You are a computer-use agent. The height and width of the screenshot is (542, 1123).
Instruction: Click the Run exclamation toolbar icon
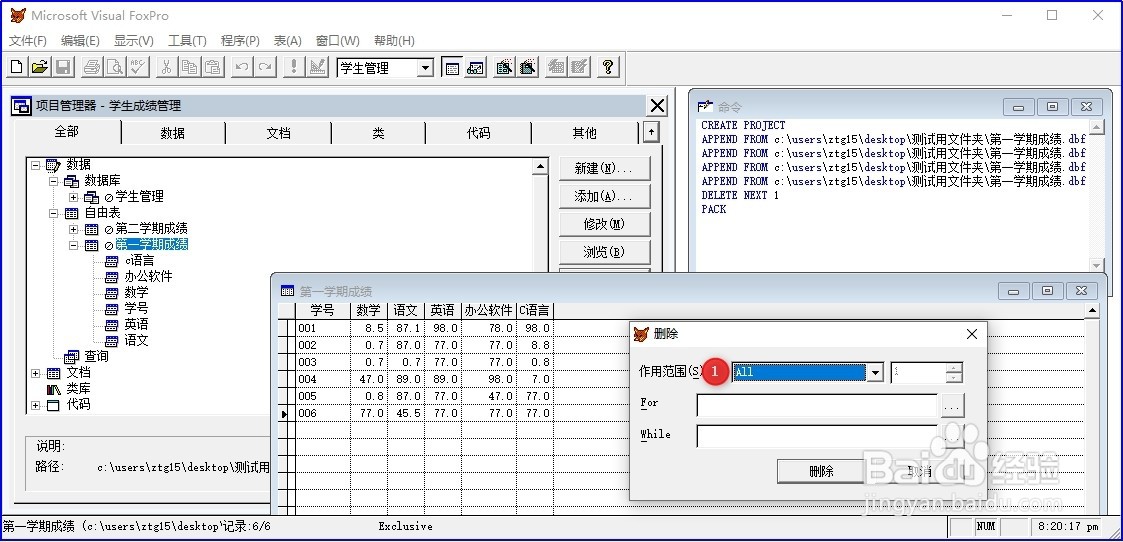click(294, 67)
